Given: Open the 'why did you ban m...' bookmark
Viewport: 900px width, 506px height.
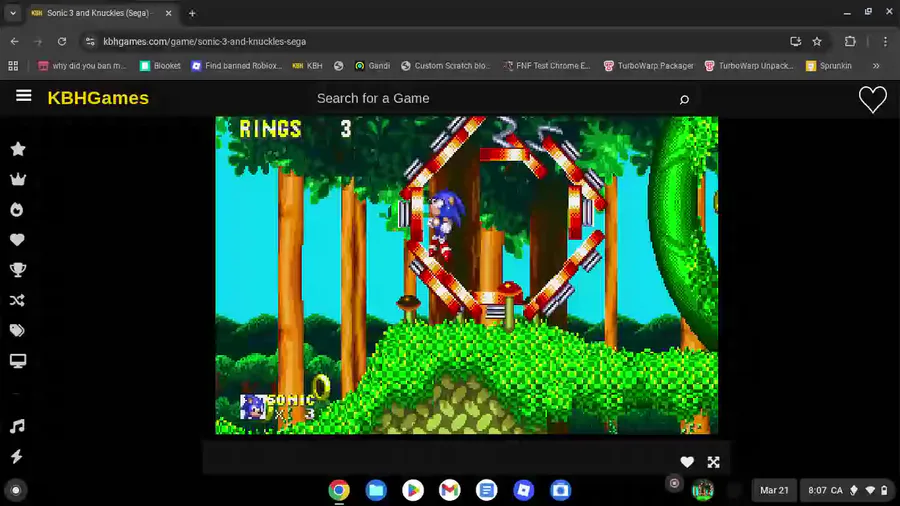Looking at the screenshot, I should pyautogui.click(x=82, y=66).
